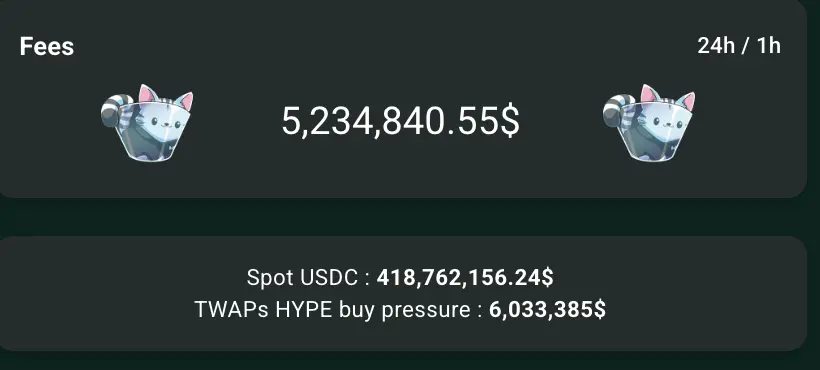Viewport: 820px width, 370px height.
Task: Click the right cat-in-glass mascot icon
Action: pos(649,122)
